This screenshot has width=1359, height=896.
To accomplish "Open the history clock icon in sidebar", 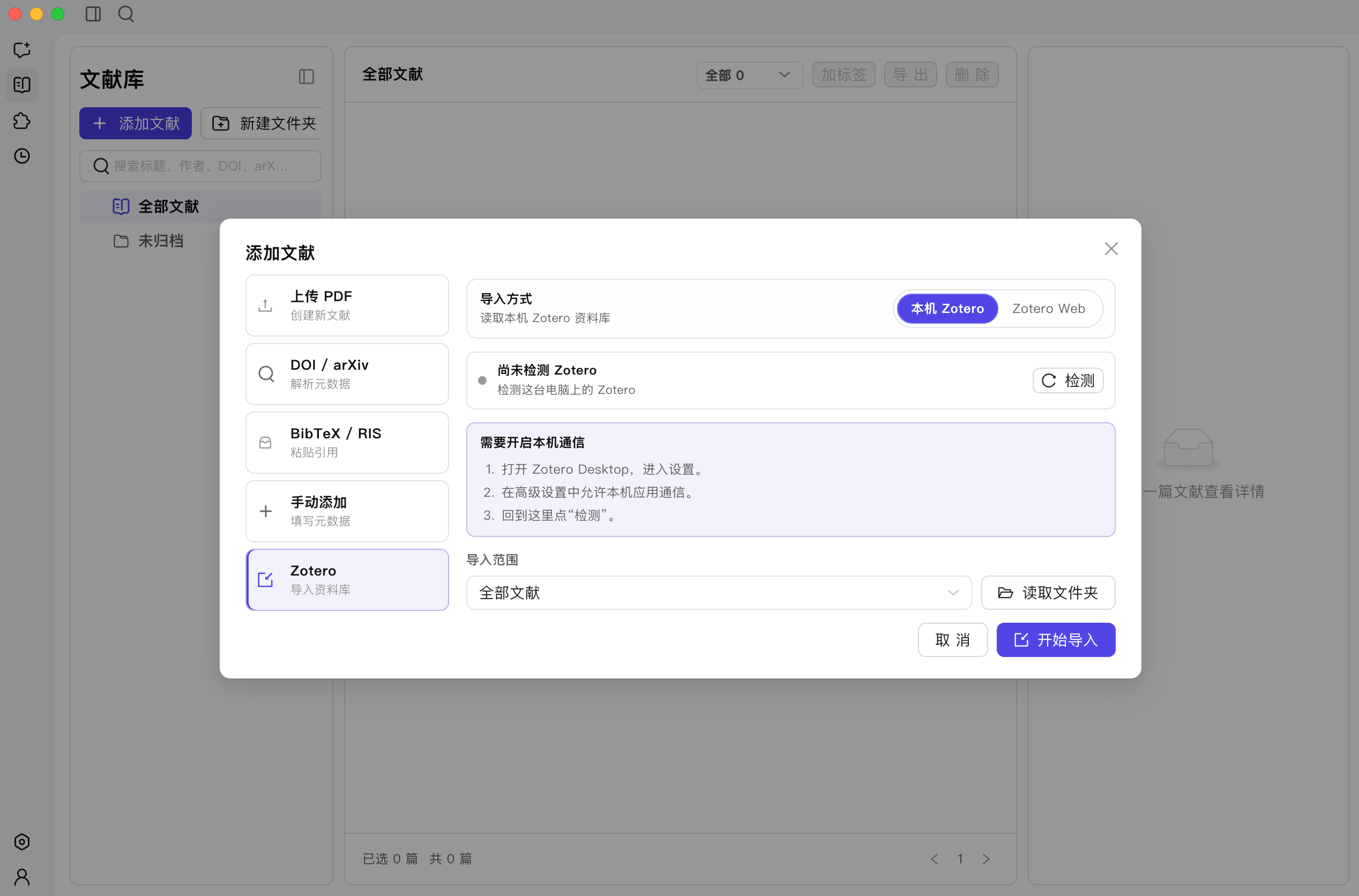I will pyautogui.click(x=22, y=156).
